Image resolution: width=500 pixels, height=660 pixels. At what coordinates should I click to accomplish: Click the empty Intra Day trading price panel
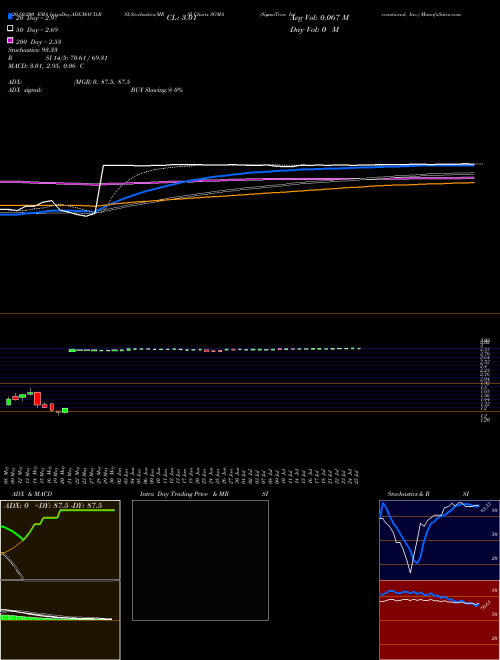pos(200,560)
